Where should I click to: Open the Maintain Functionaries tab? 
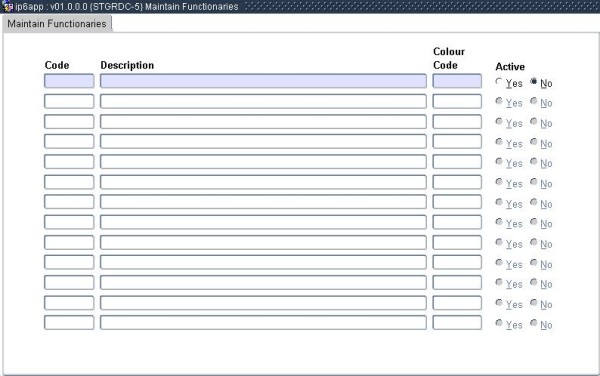(57, 24)
